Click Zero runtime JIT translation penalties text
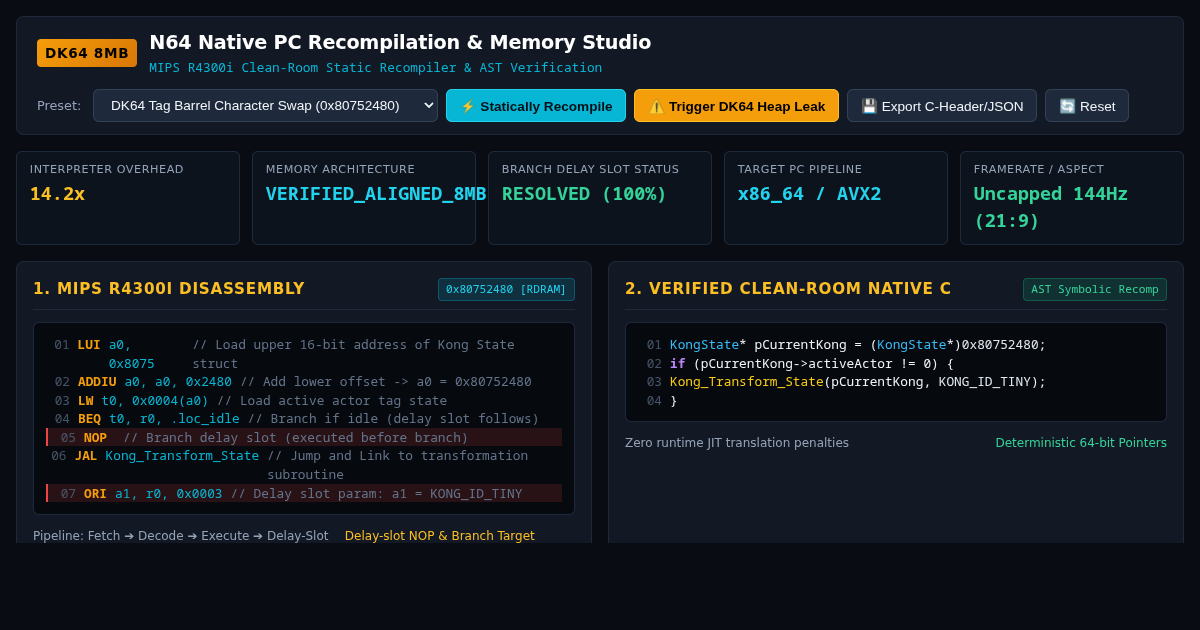Screen dimensions: 1200x630 737,443
